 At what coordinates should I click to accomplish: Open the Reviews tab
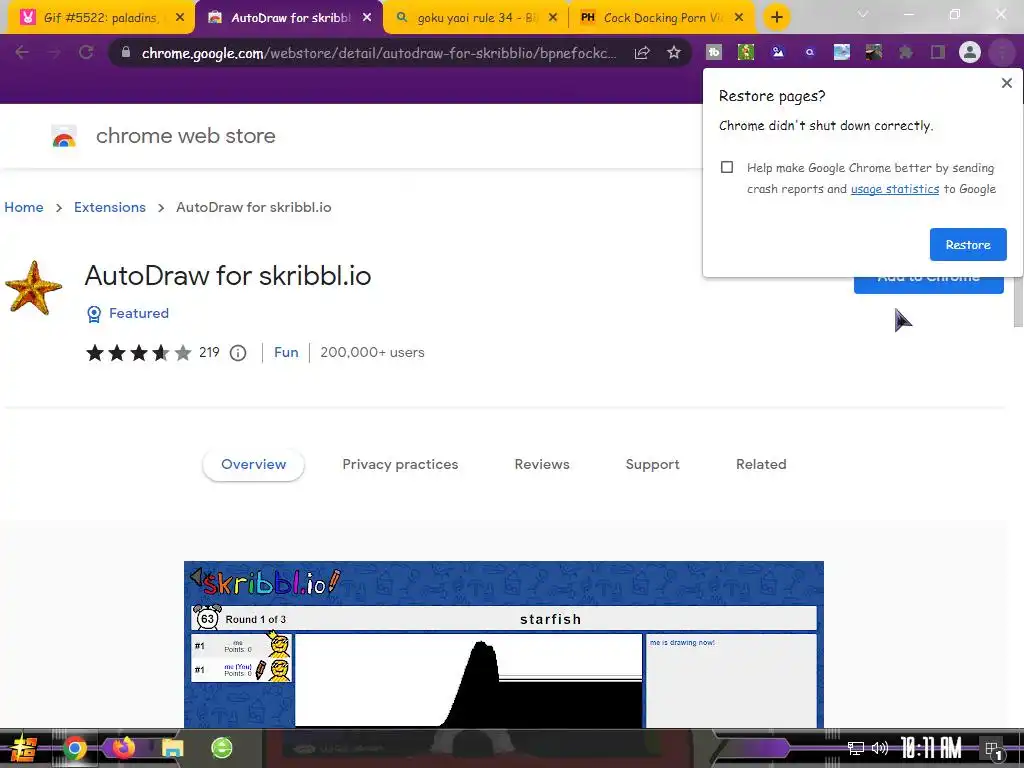(x=542, y=464)
